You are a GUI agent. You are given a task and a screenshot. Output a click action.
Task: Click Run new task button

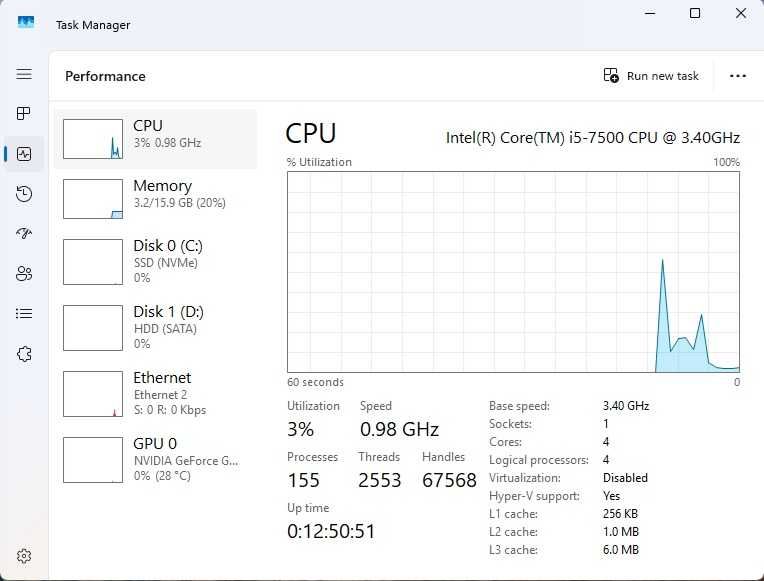[x=651, y=76]
